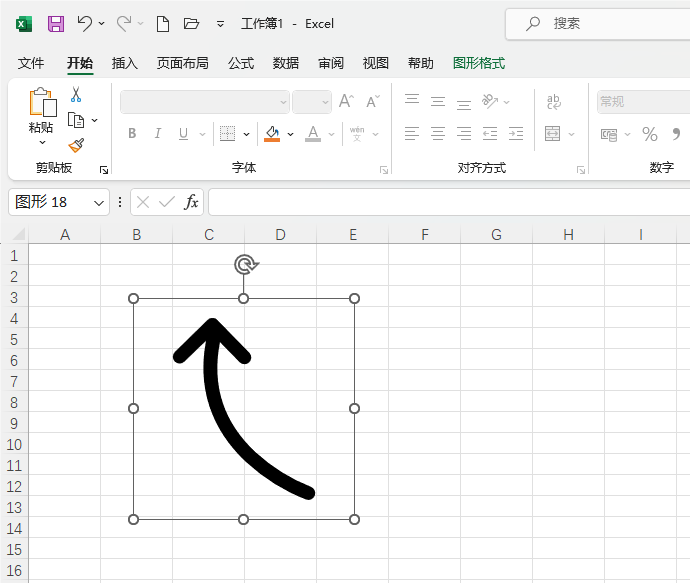The width and height of the screenshot is (690, 583).
Task: Switch to the 插入 tab
Action: (125, 63)
